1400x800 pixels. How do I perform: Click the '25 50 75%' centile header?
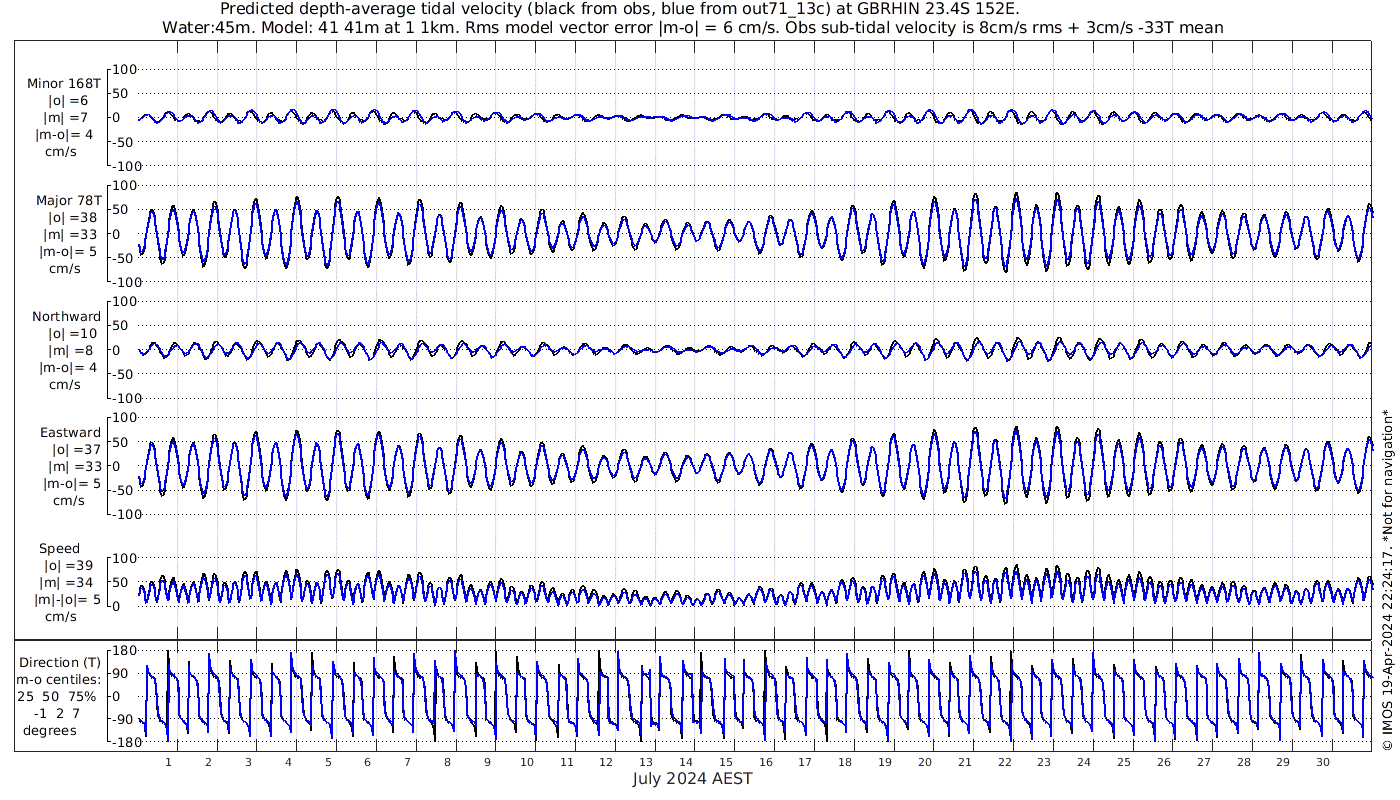(58, 696)
